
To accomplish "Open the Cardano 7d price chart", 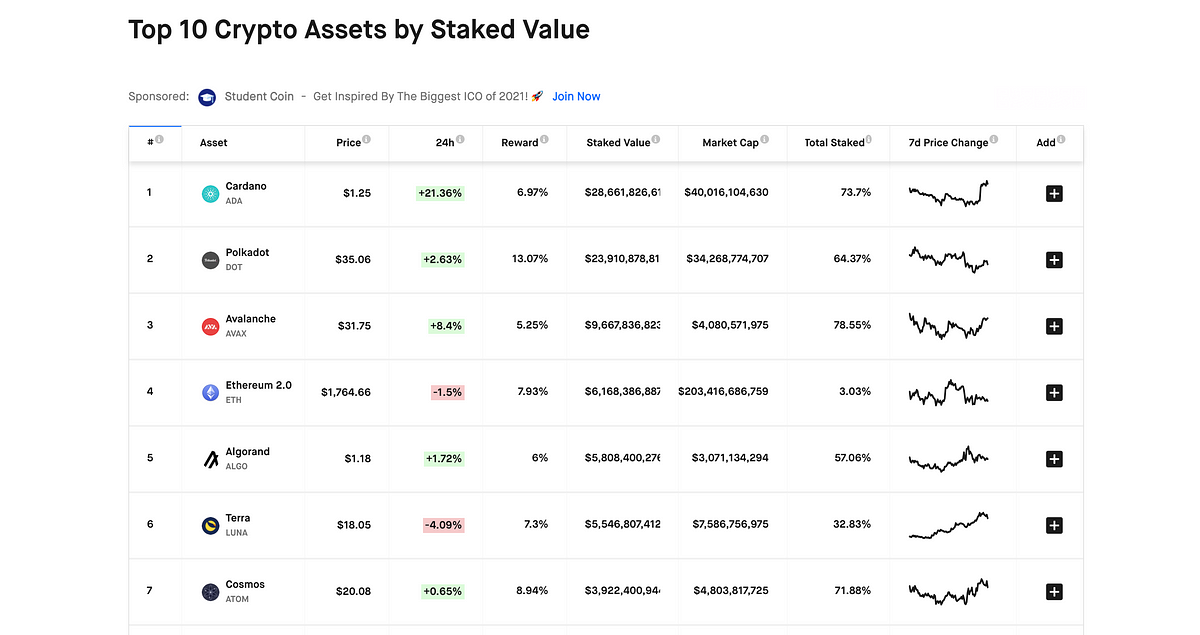I will point(949,193).
